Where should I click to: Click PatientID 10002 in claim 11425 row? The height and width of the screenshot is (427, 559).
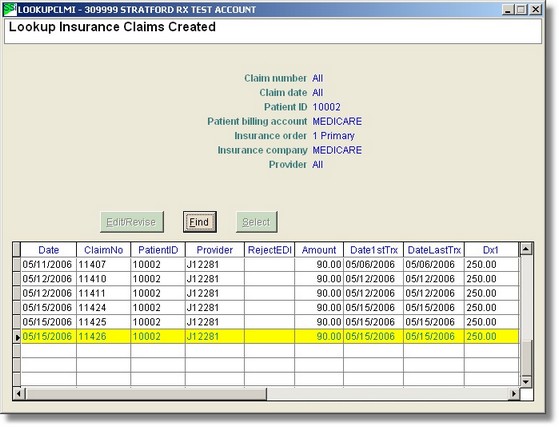[x=158, y=322]
